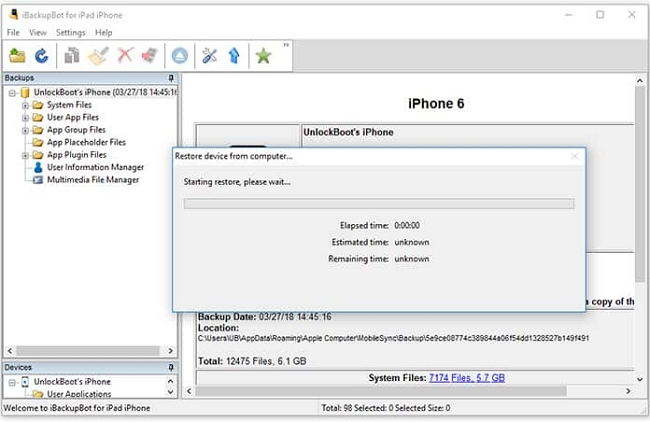
Task: Click the restore progress bar
Action: 379,204
